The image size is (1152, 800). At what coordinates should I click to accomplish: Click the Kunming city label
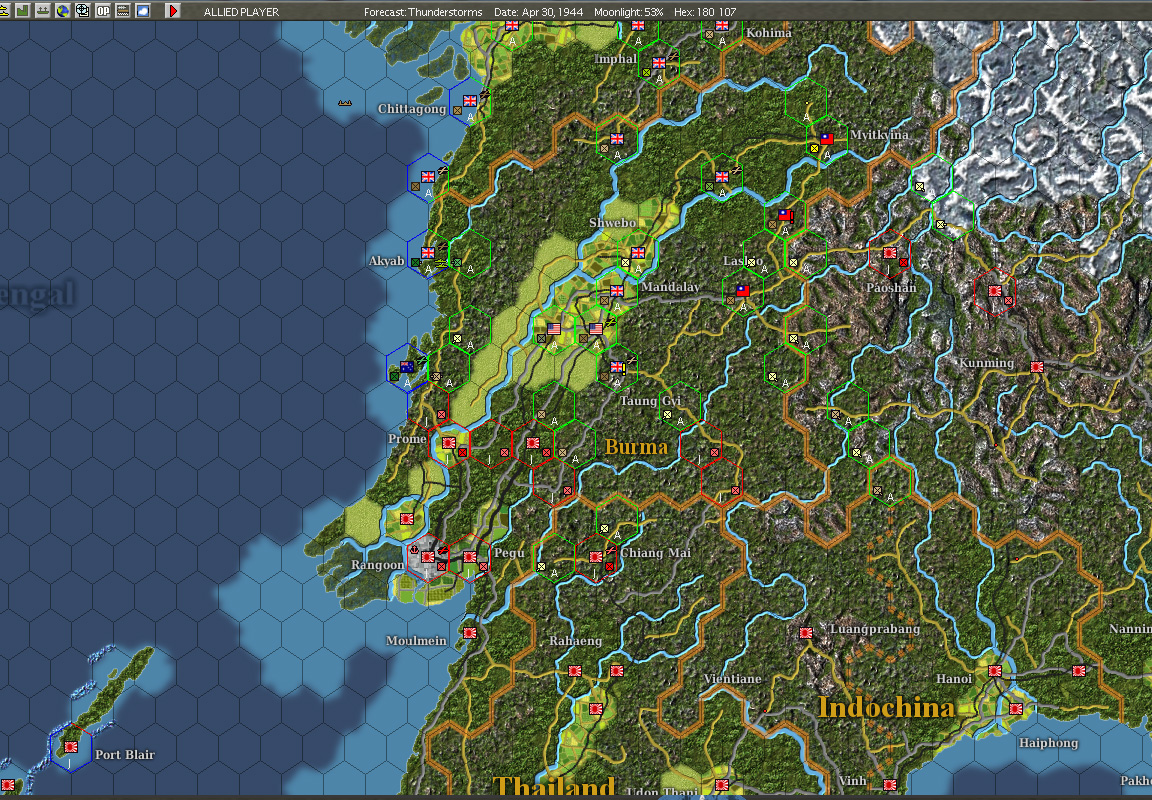[987, 363]
